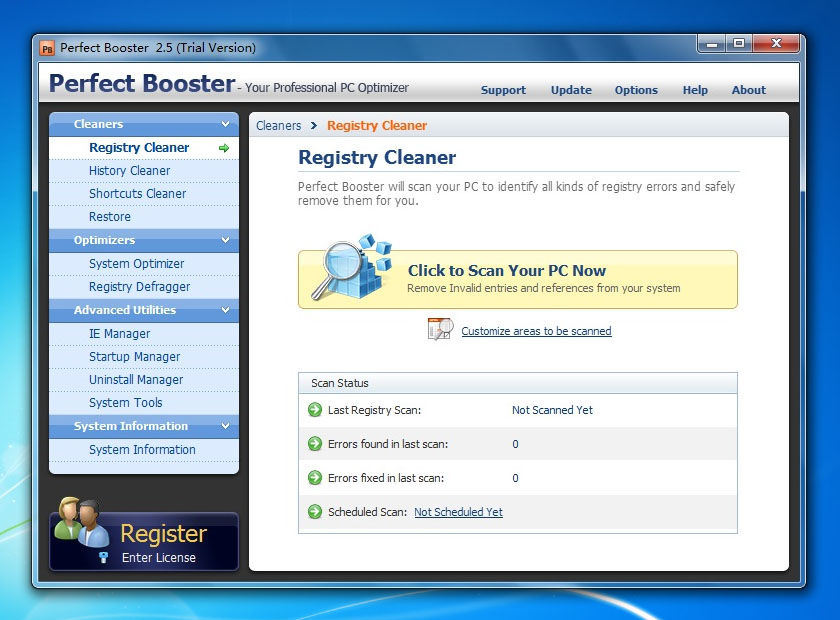Click the Errors found in last scan label
The width and height of the screenshot is (840, 620).
click(388, 444)
